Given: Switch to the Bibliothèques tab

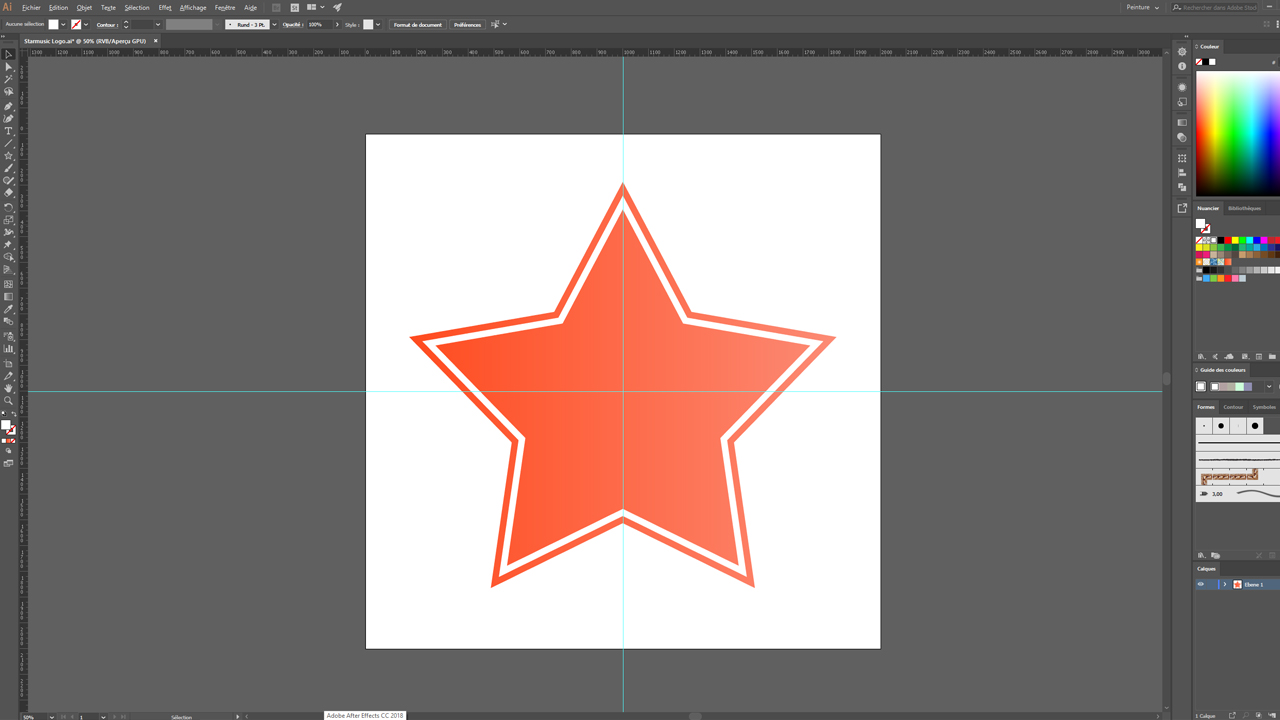Looking at the screenshot, I should [x=1244, y=208].
